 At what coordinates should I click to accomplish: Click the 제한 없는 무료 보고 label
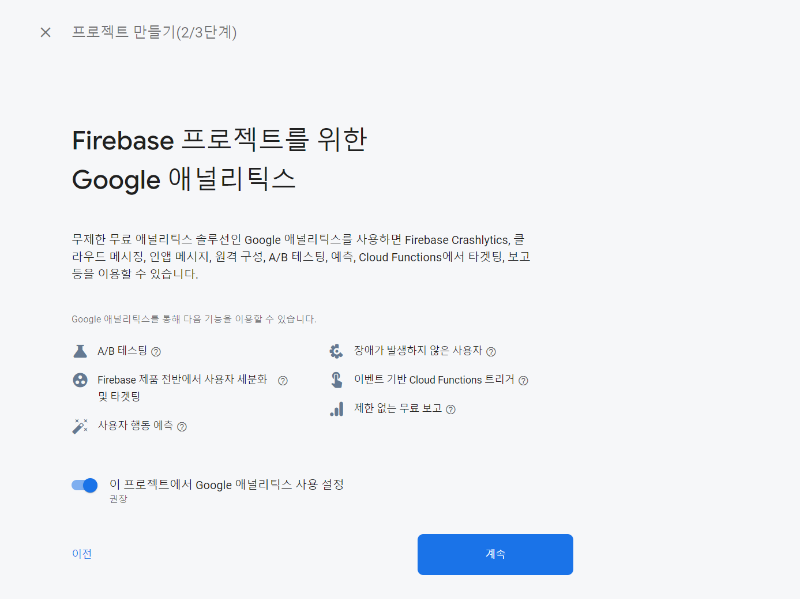[x=398, y=408]
